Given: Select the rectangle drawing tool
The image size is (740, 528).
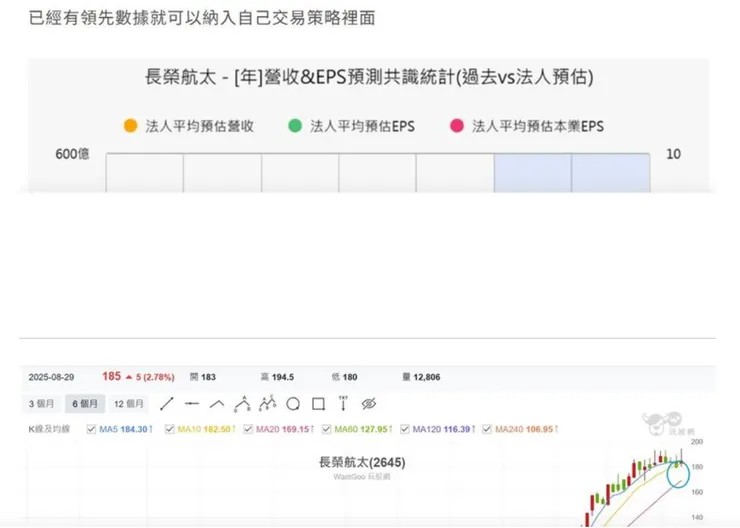Looking at the screenshot, I should click(x=319, y=404).
